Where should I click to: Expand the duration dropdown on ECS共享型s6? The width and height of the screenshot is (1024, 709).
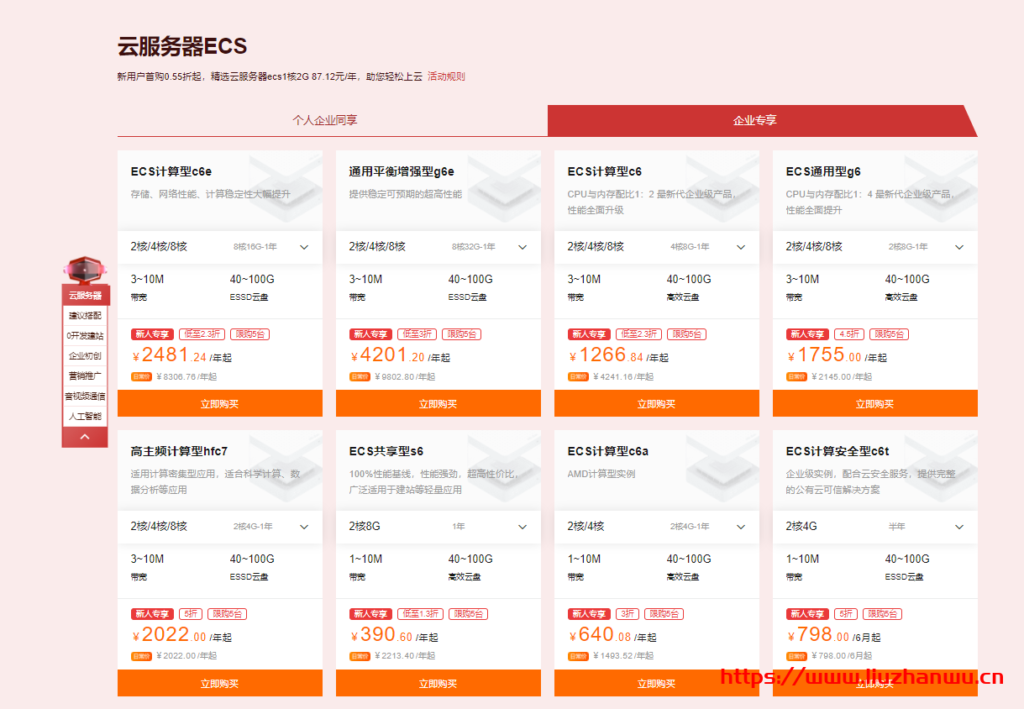(522, 527)
